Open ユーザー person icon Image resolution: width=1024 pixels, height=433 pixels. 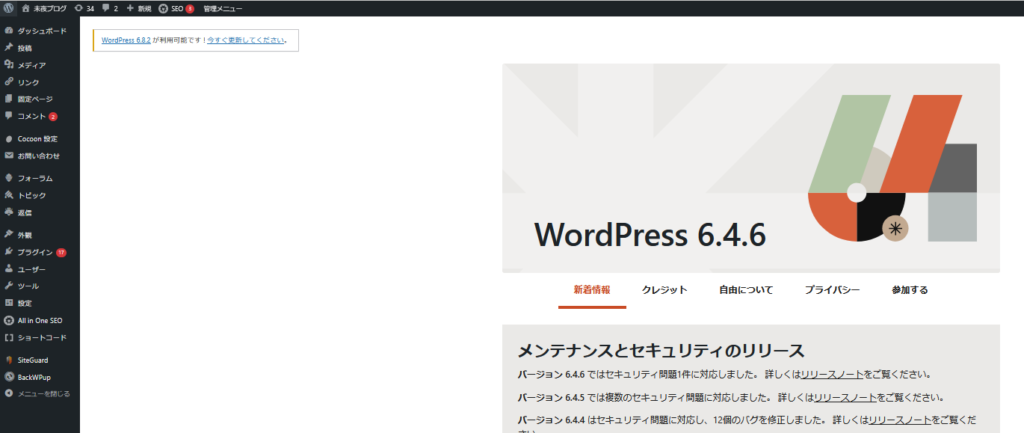pyautogui.click(x=8, y=268)
